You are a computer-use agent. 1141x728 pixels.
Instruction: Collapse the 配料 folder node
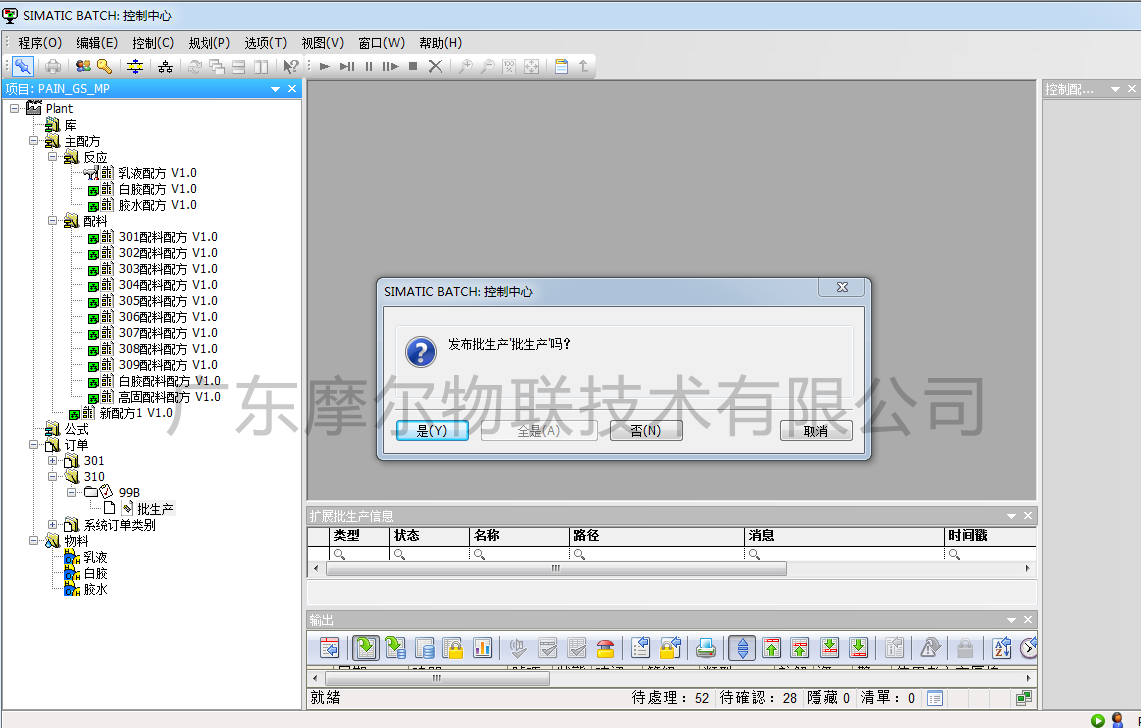(x=52, y=221)
